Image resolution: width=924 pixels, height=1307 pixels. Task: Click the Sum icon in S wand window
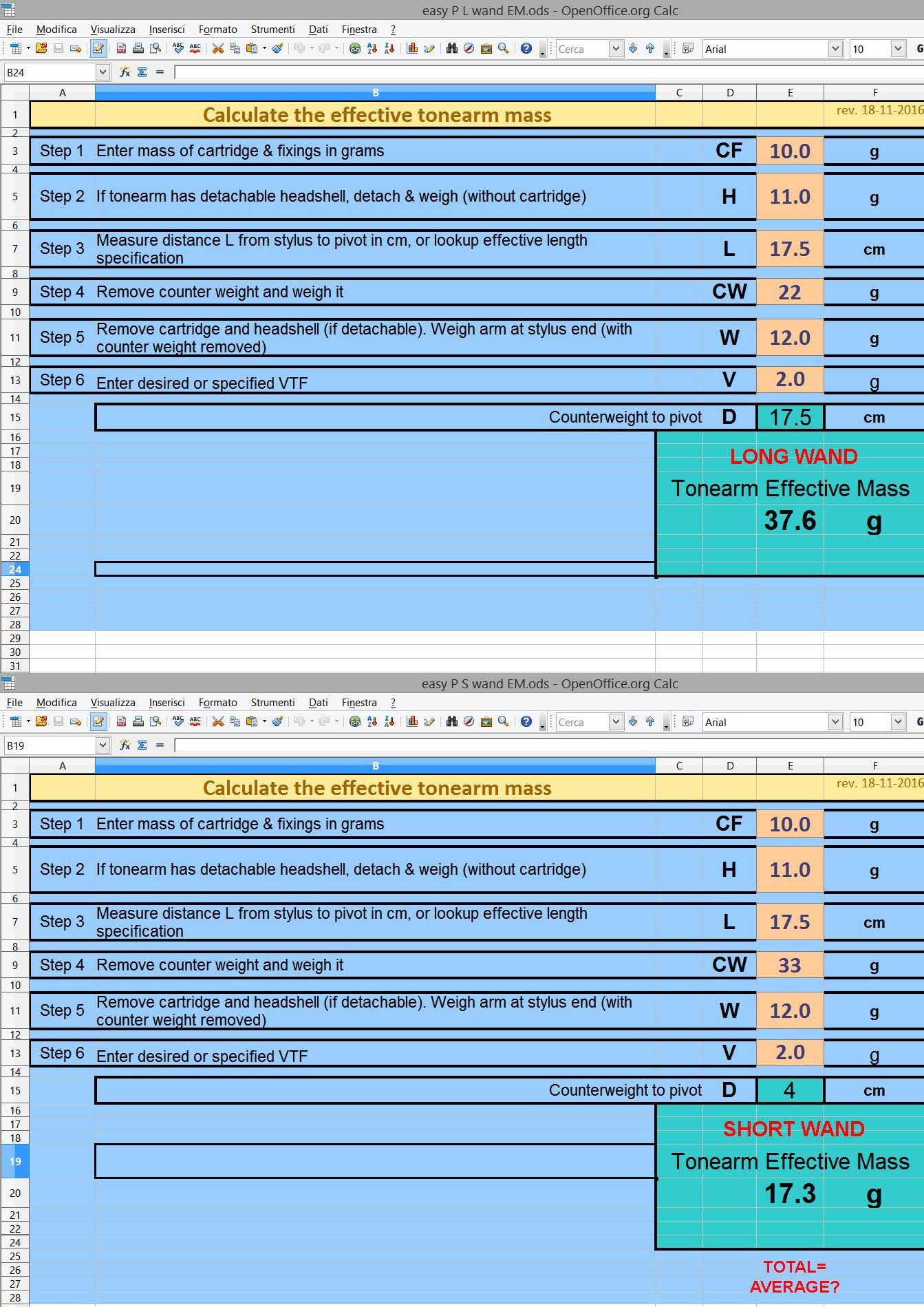[142, 745]
